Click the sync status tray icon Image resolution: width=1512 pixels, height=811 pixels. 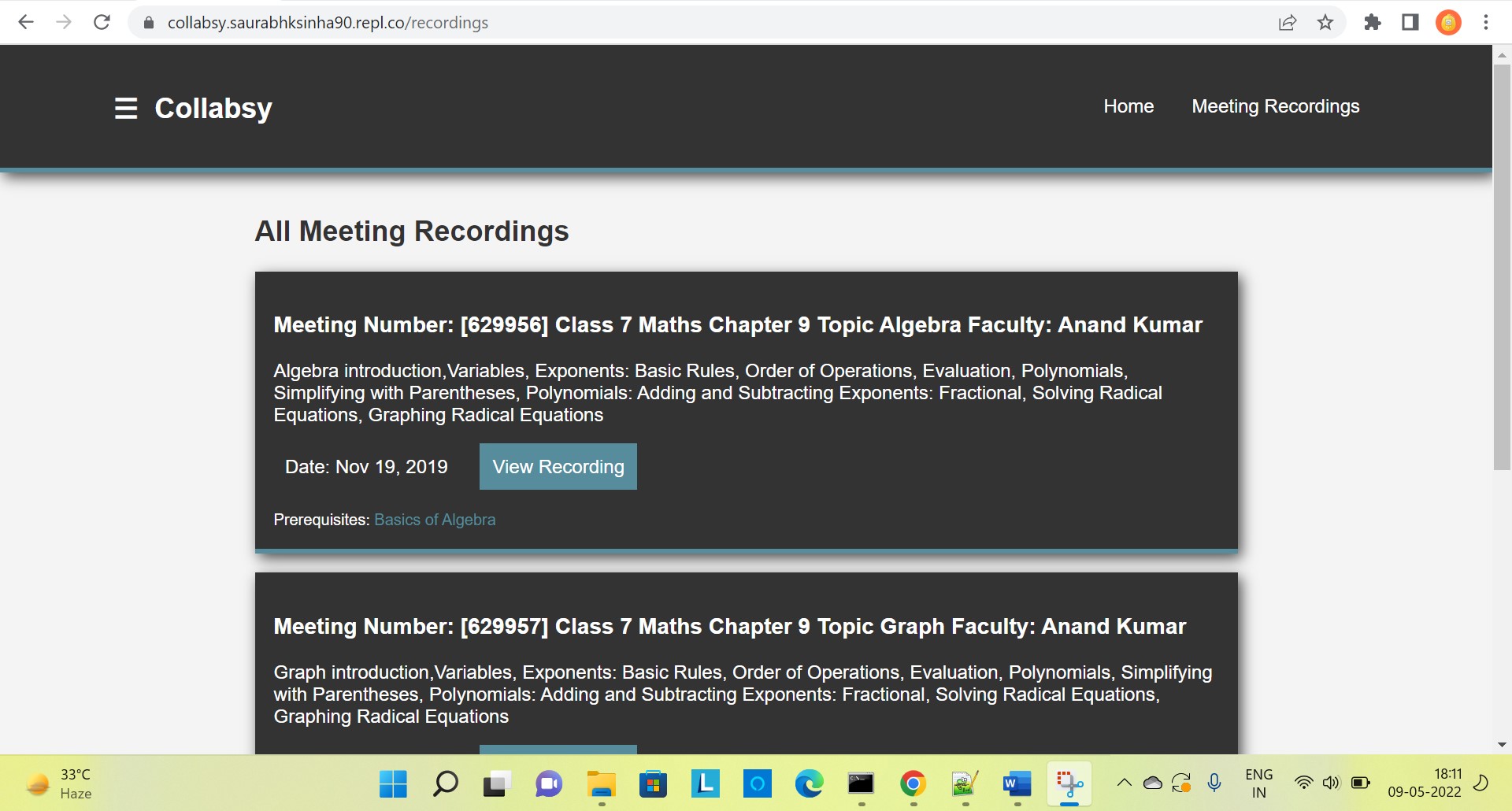point(1181,783)
